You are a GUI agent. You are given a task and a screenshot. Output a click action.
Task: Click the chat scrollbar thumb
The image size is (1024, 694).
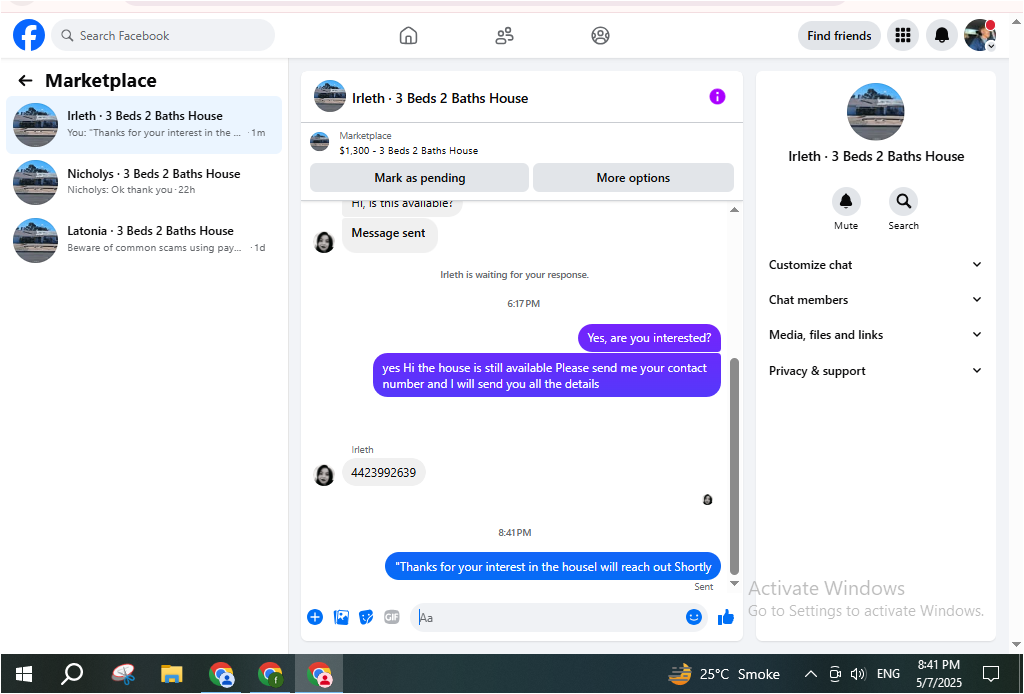(x=734, y=465)
